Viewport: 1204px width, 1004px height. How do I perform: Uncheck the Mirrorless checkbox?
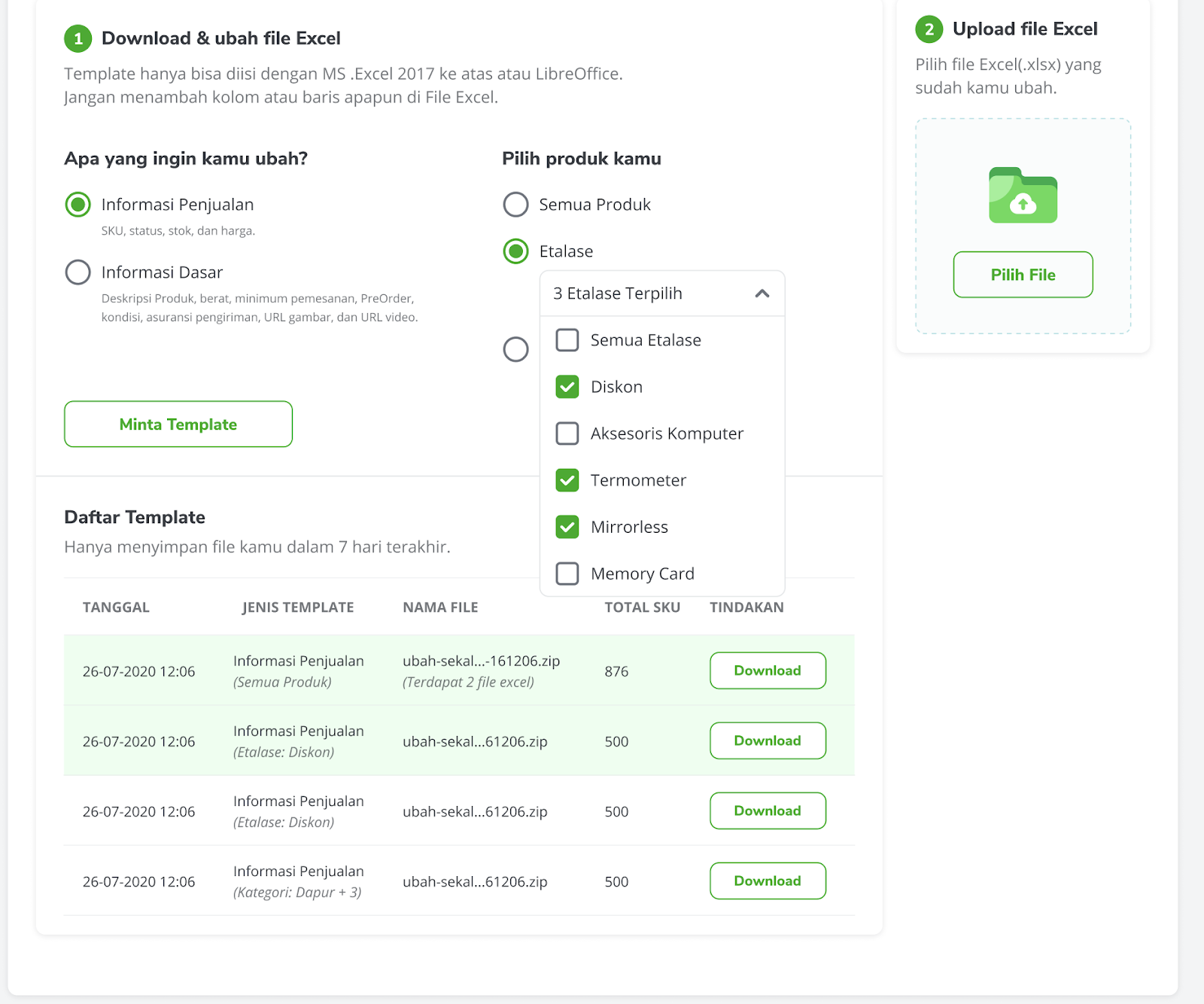coord(567,527)
